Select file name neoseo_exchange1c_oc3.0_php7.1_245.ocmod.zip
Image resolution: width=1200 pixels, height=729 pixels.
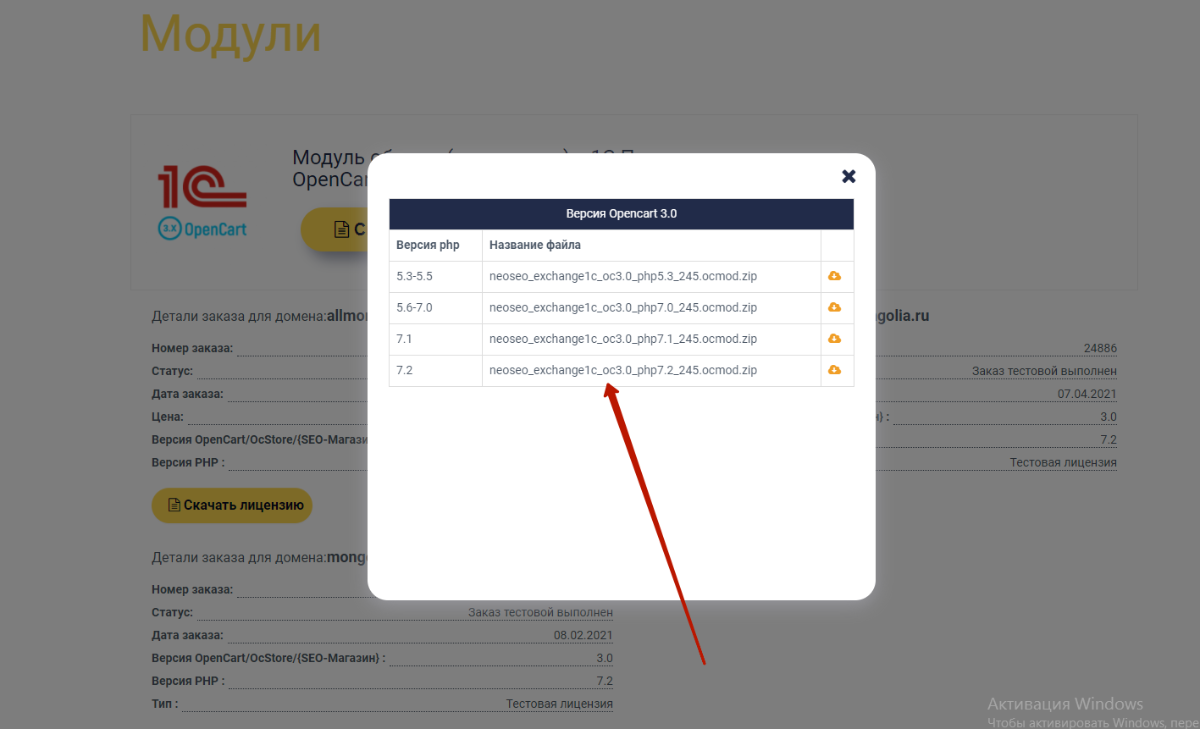click(x=623, y=339)
